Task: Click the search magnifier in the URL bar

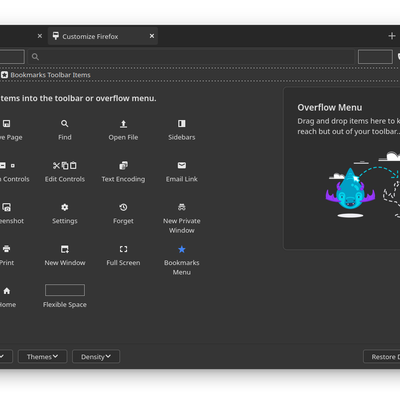Action: pos(35,57)
